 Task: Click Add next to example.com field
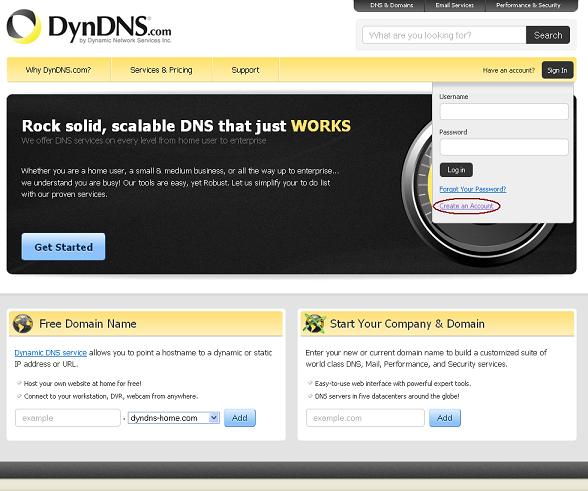(x=445, y=418)
